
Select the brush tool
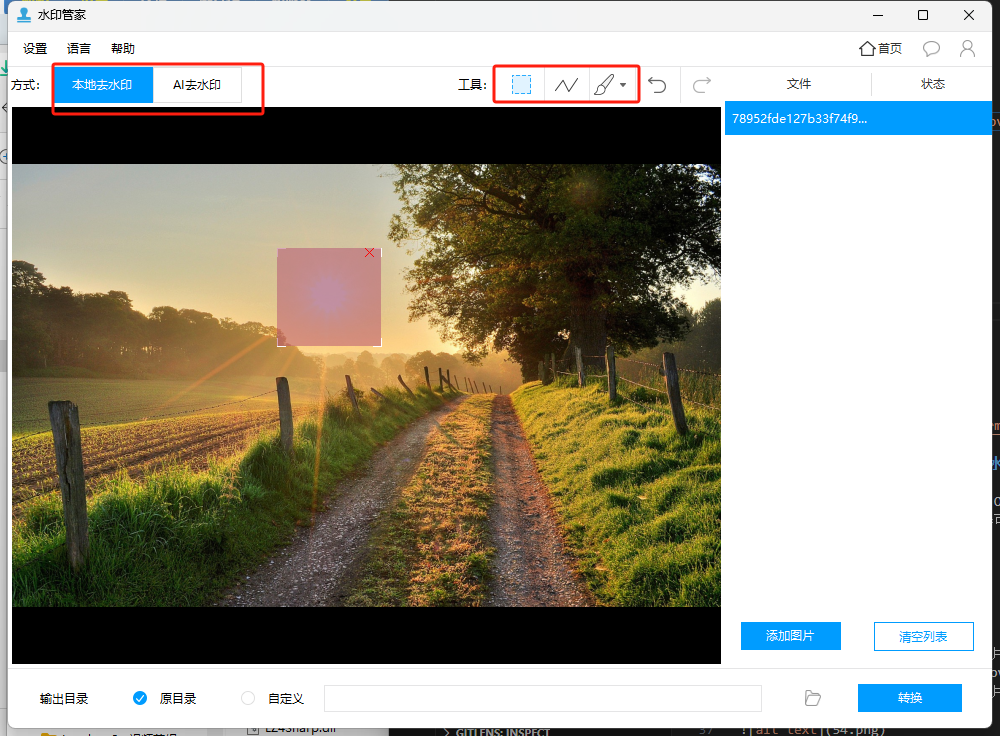coord(603,84)
